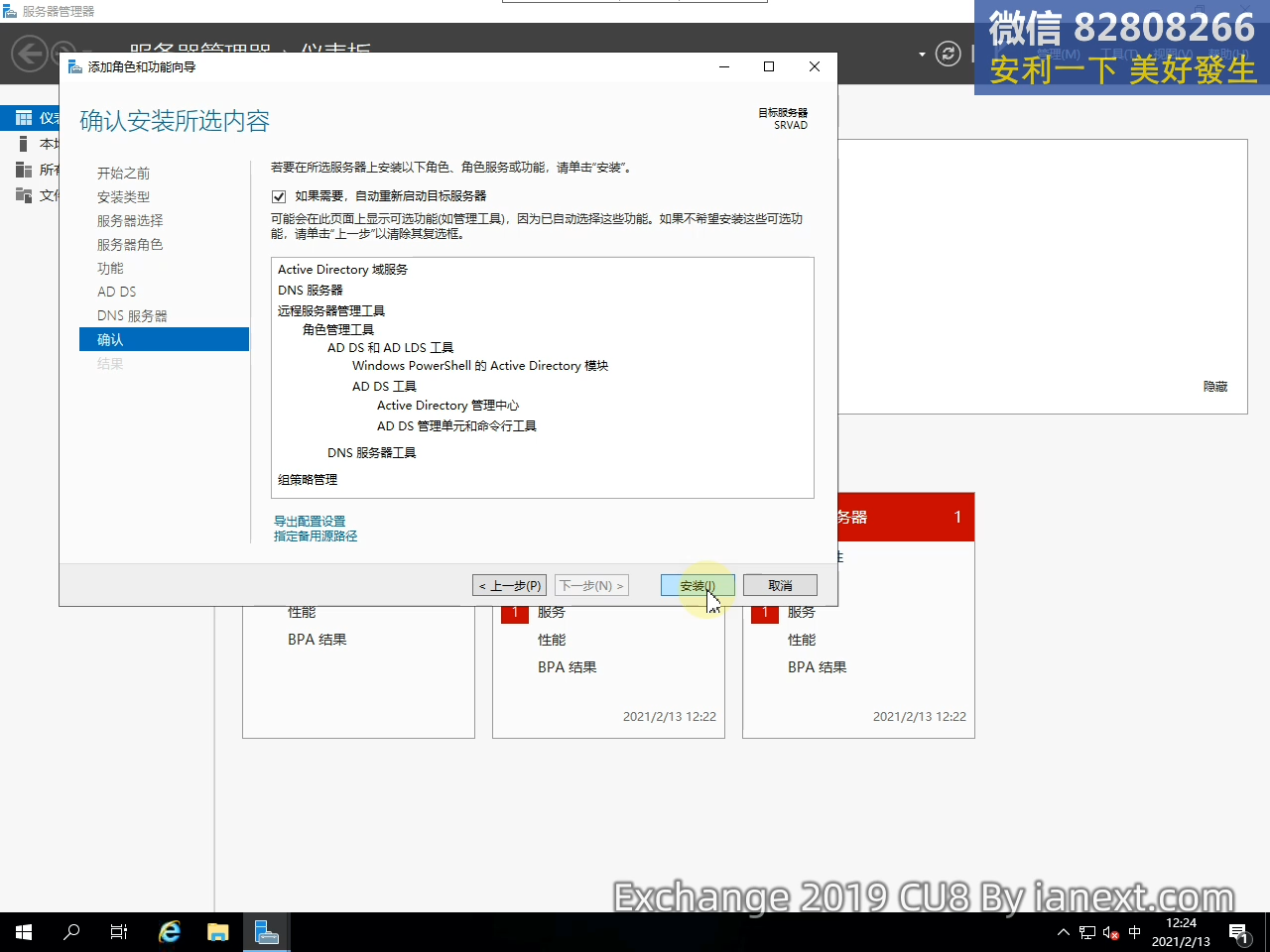Select the local server icon in sidebar

(x=23, y=144)
